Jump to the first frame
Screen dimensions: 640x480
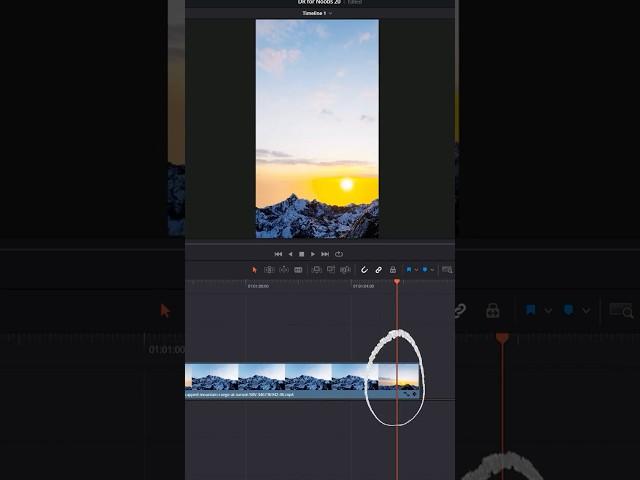[278, 254]
